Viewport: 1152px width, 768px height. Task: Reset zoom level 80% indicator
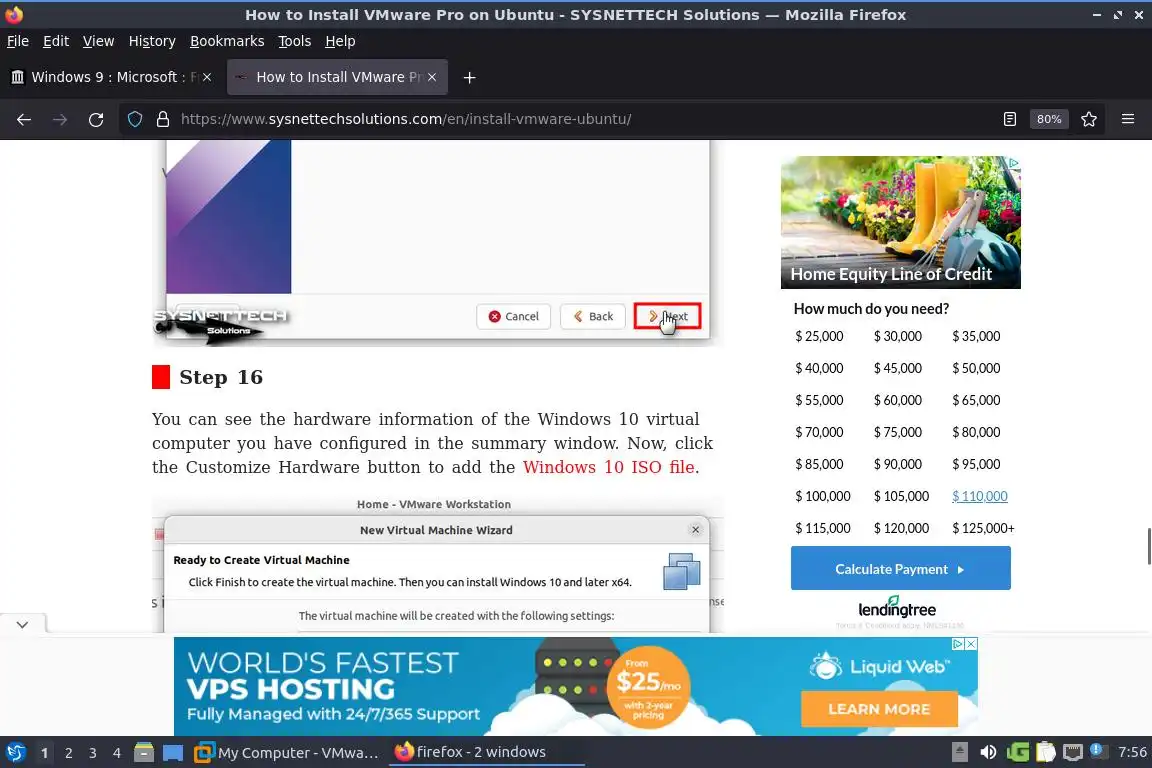click(1049, 119)
